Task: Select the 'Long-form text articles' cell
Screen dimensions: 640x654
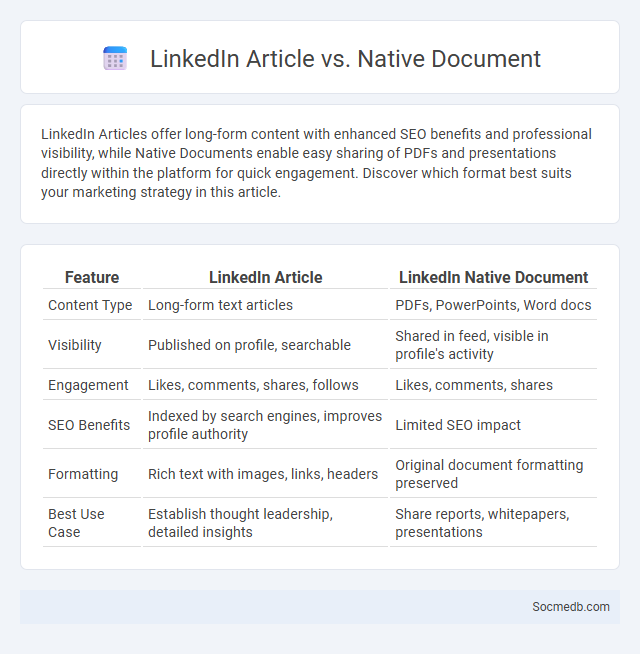Action: pos(265,305)
